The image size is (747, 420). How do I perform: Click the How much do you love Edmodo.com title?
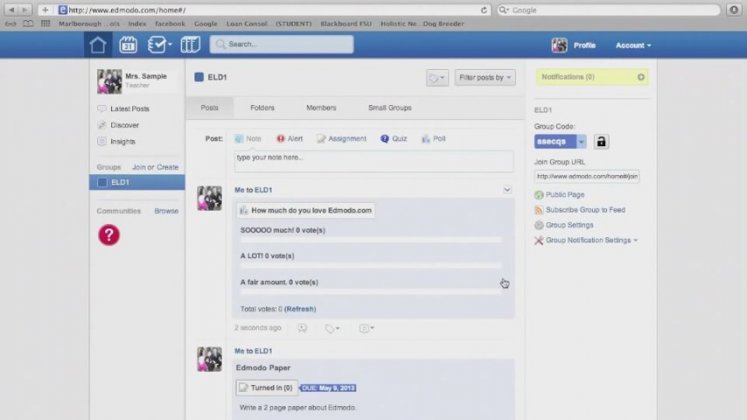point(312,210)
